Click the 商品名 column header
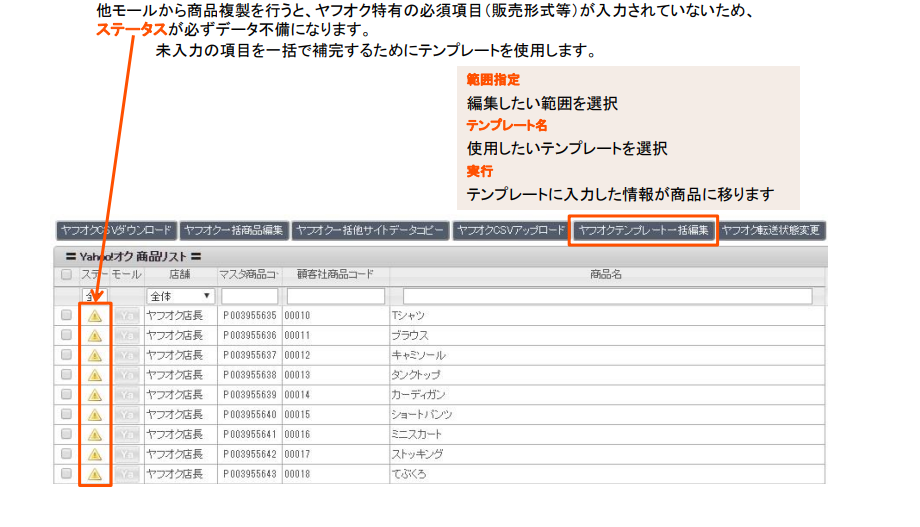 [x=606, y=274]
